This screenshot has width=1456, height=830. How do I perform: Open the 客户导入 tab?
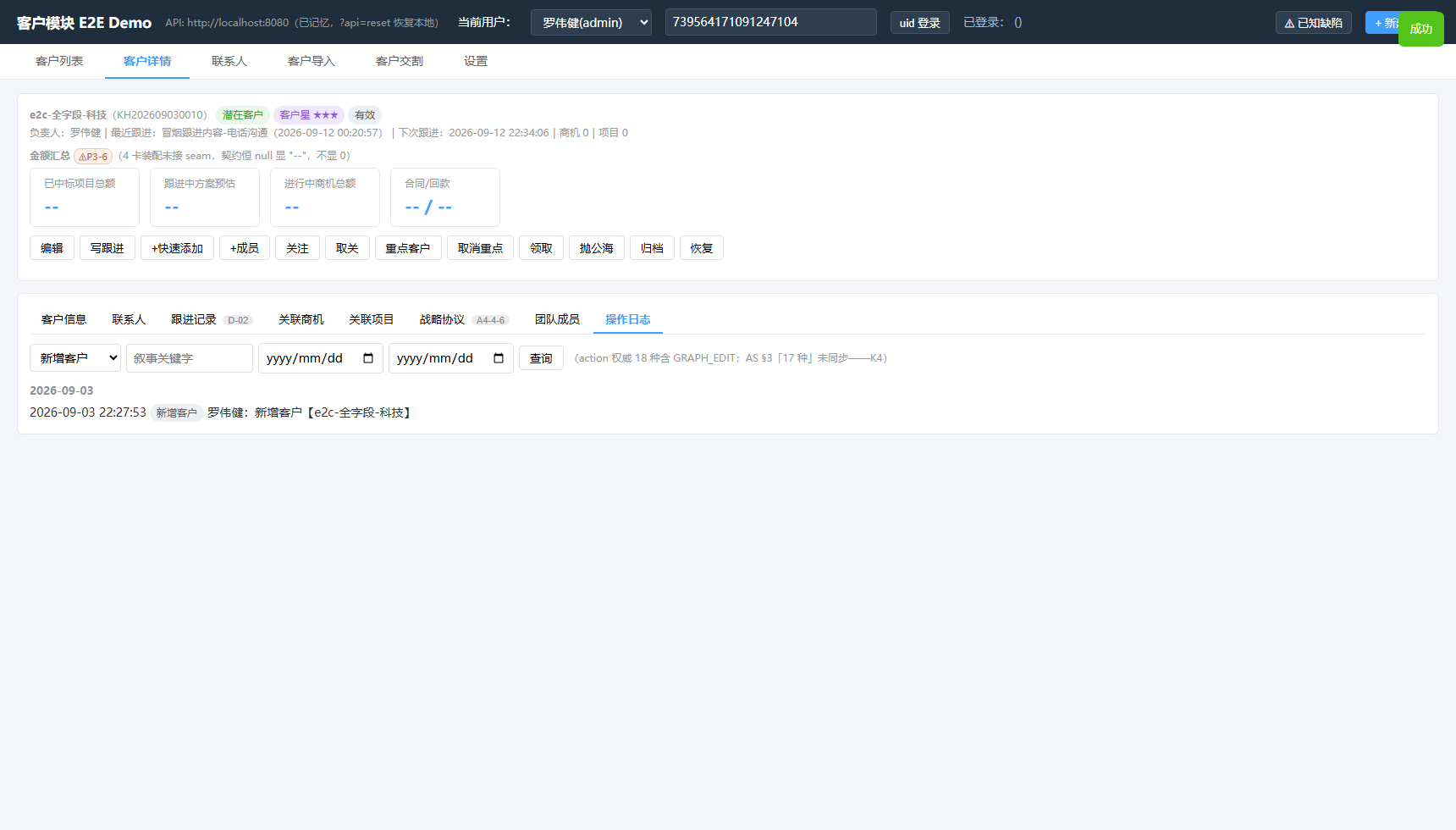click(312, 61)
